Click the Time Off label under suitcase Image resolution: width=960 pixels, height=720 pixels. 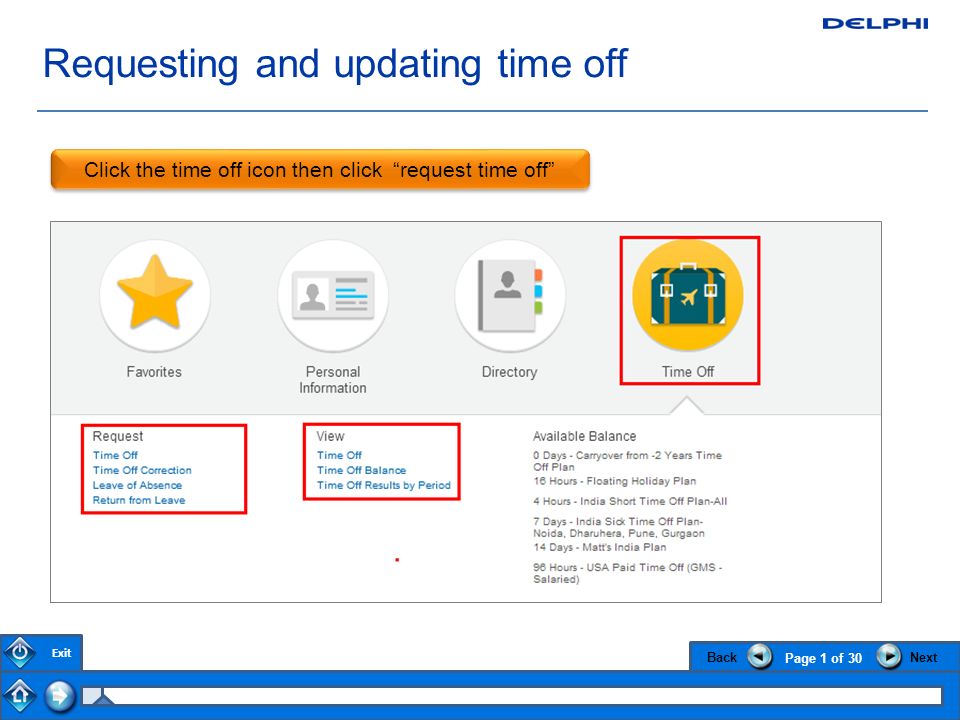(x=688, y=372)
